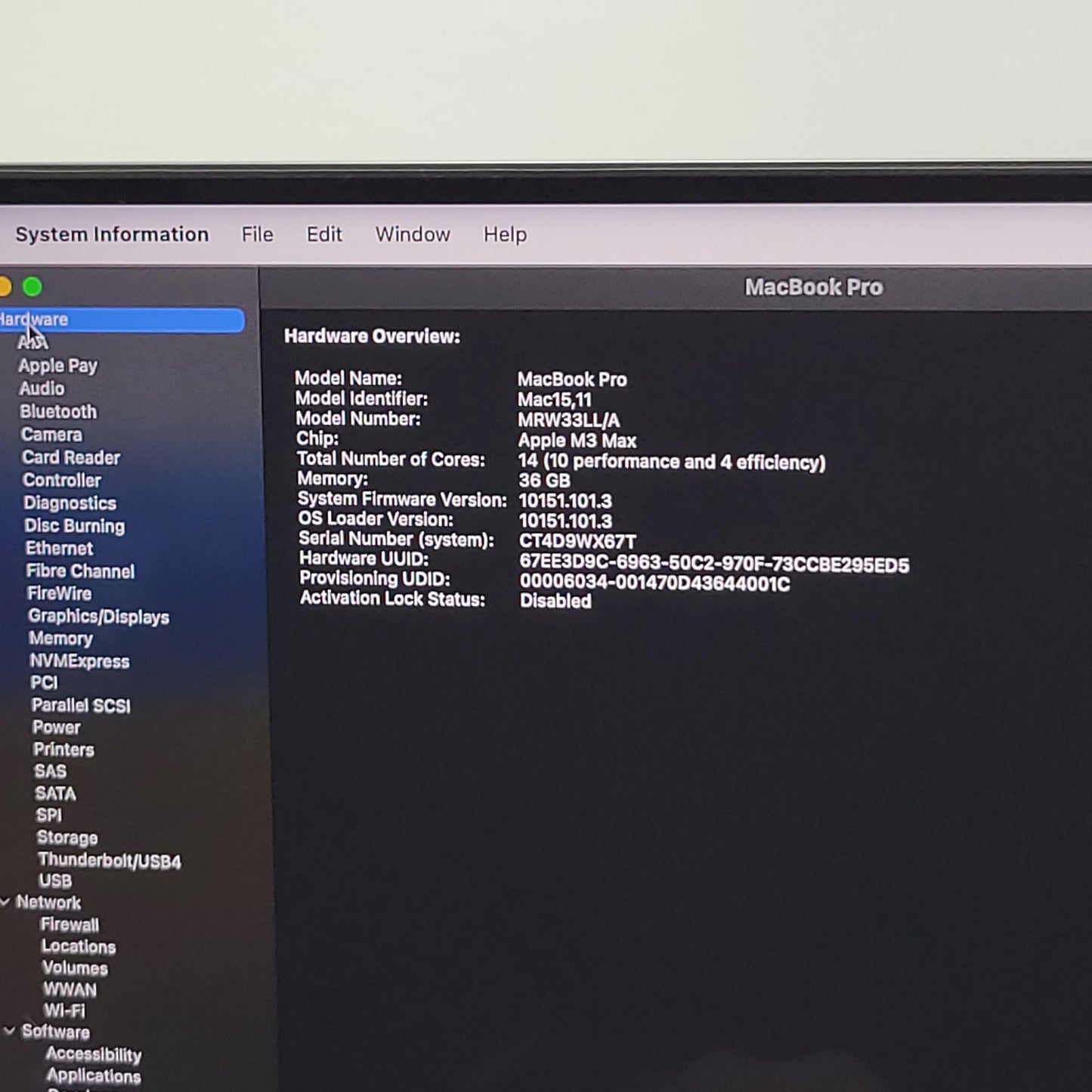The height and width of the screenshot is (1092, 1092).
Task: Click the MacBook Pro window title
Action: [814, 287]
